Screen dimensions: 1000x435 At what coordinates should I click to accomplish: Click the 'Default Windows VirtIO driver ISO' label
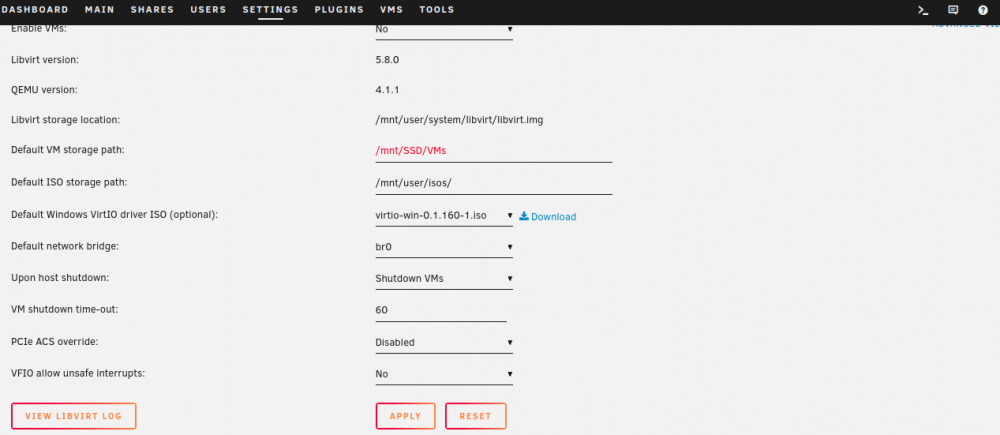tap(115, 214)
